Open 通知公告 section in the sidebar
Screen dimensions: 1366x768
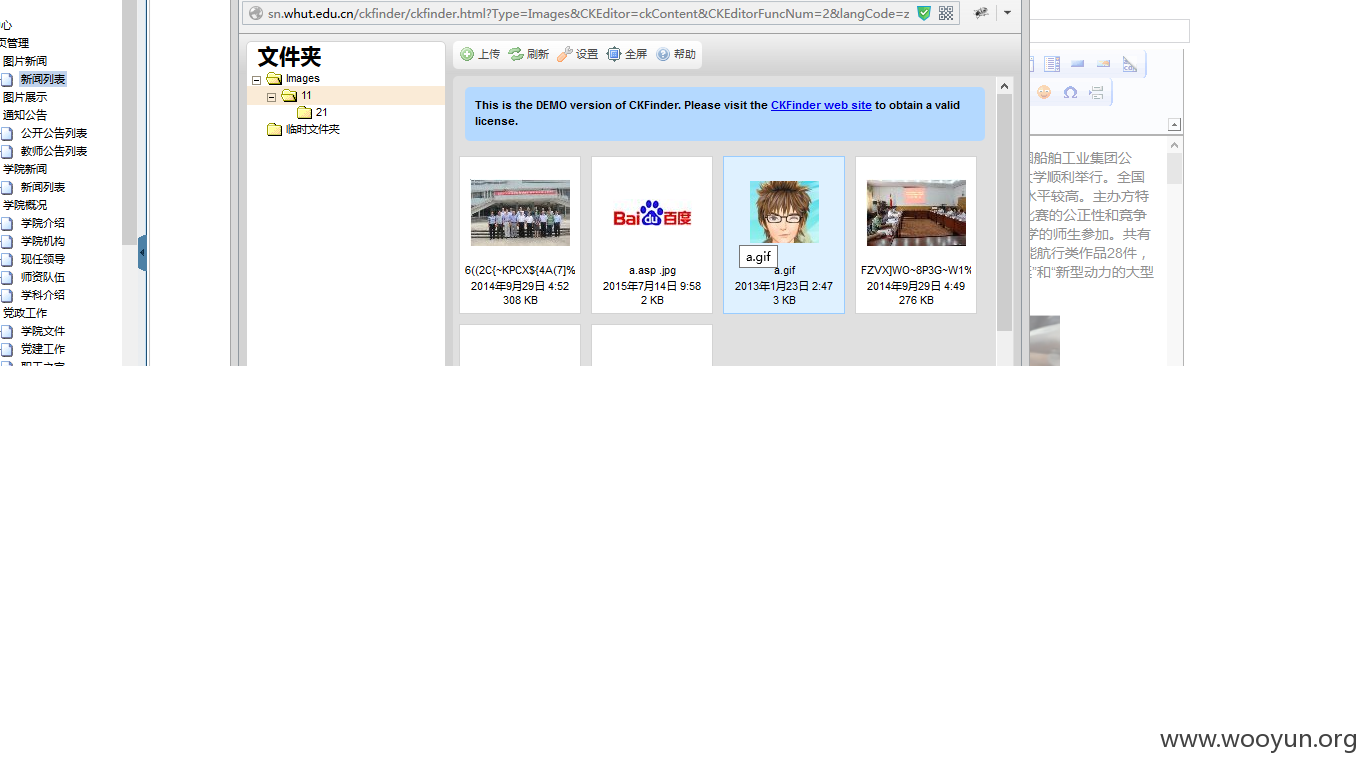click(x=25, y=115)
